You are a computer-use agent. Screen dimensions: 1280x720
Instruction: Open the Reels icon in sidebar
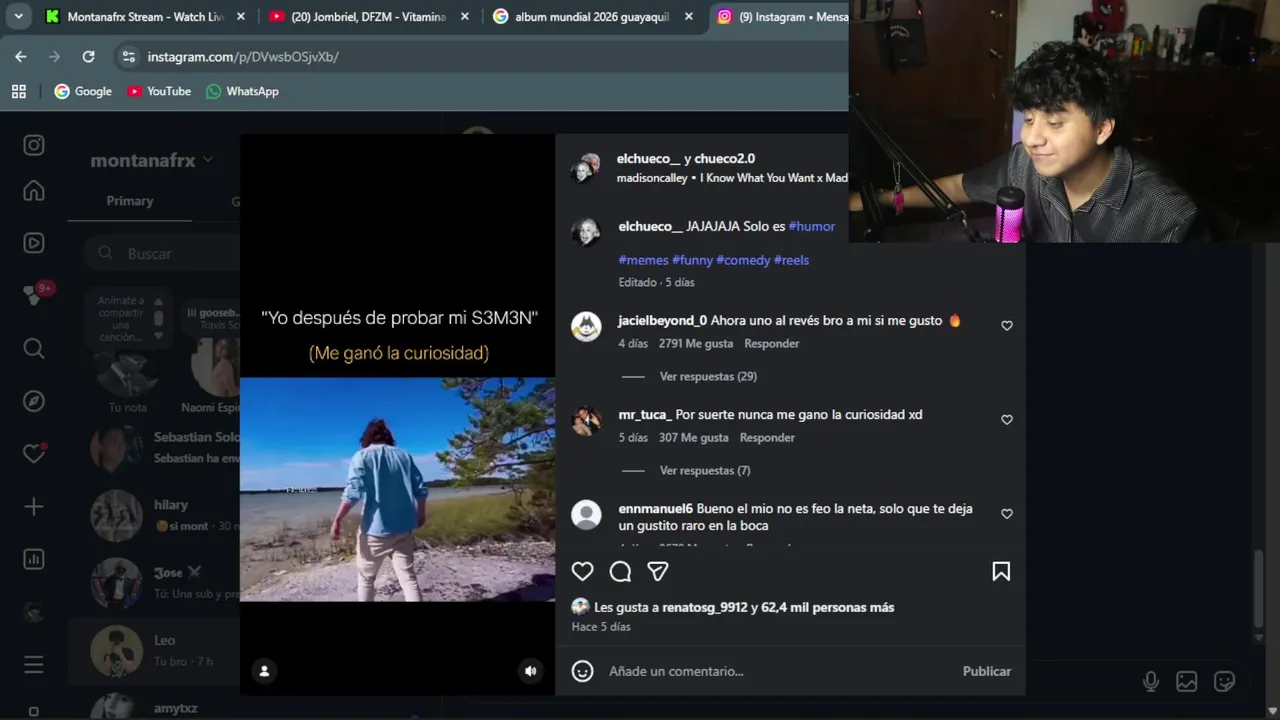tap(34, 243)
